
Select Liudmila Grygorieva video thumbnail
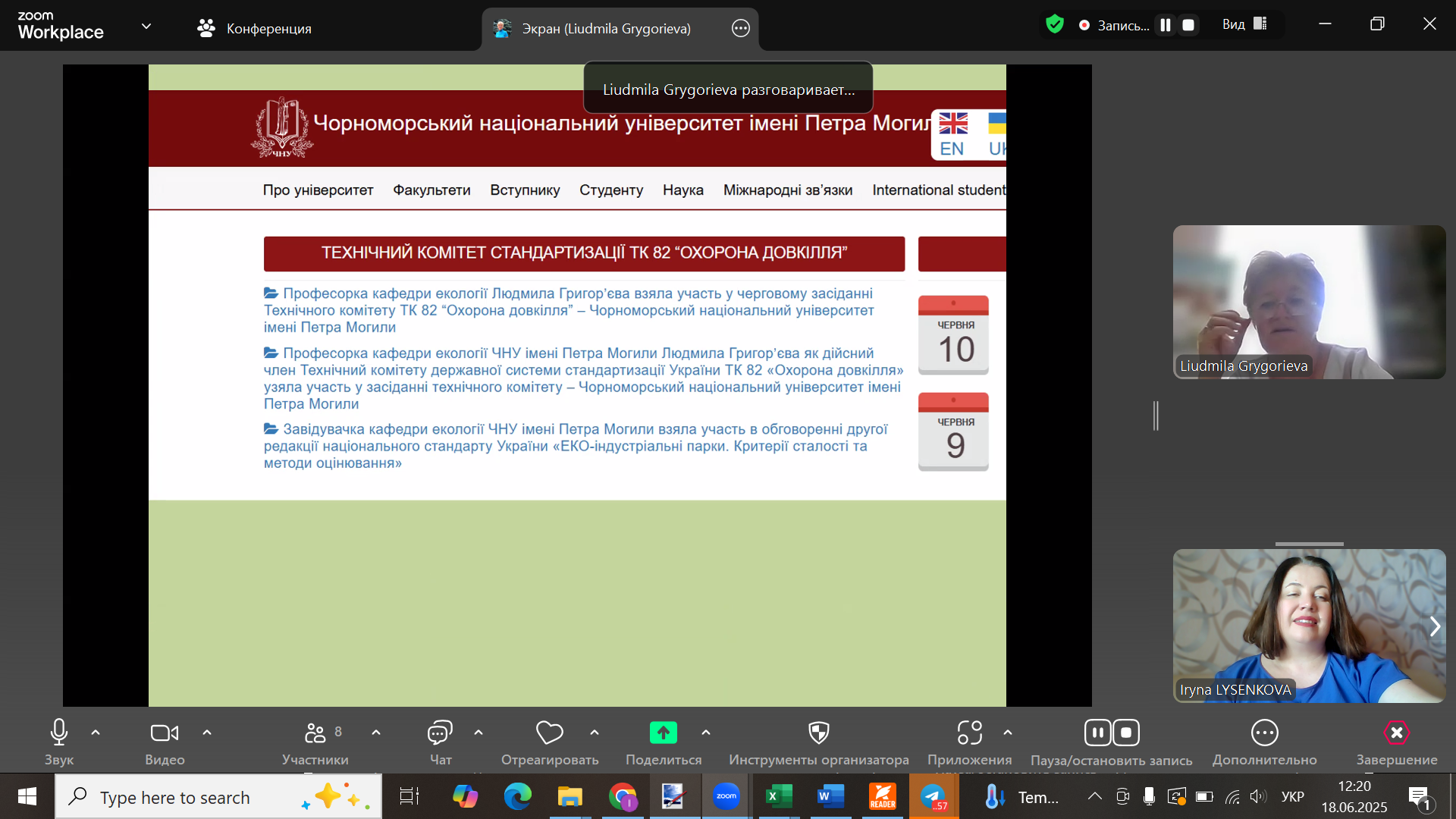1309,302
